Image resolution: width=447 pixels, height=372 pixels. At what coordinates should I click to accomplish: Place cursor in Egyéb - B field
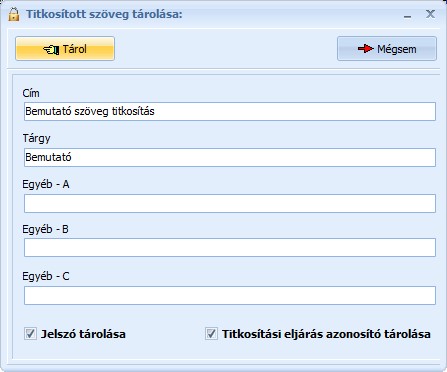click(x=230, y=247)
